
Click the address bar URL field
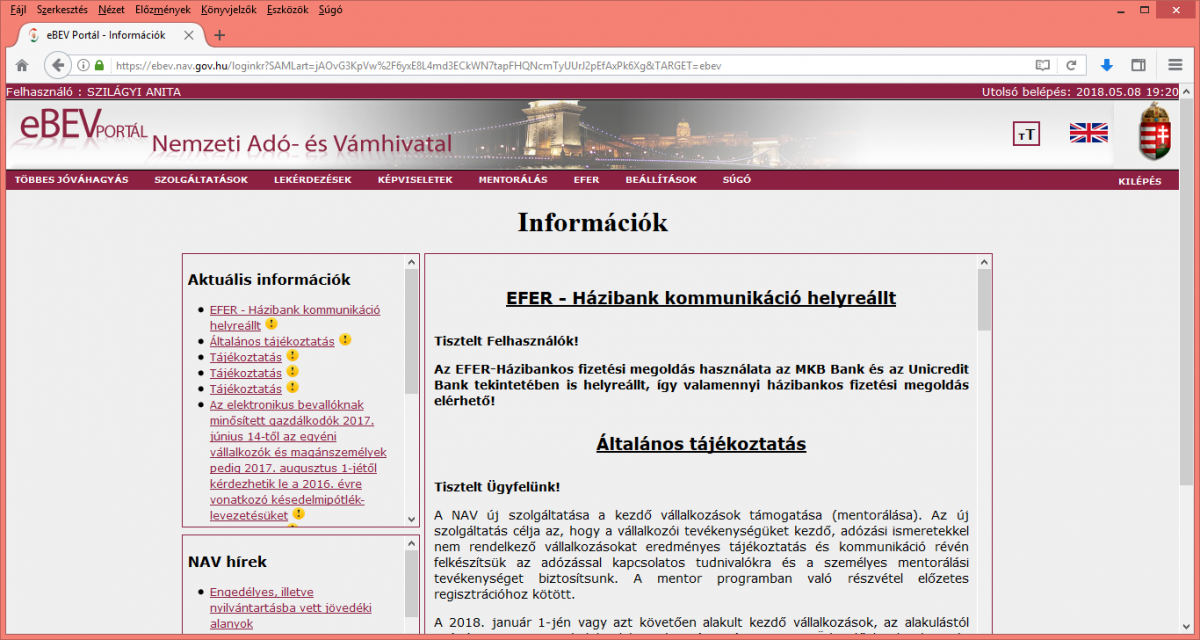(x=570, y=65)
